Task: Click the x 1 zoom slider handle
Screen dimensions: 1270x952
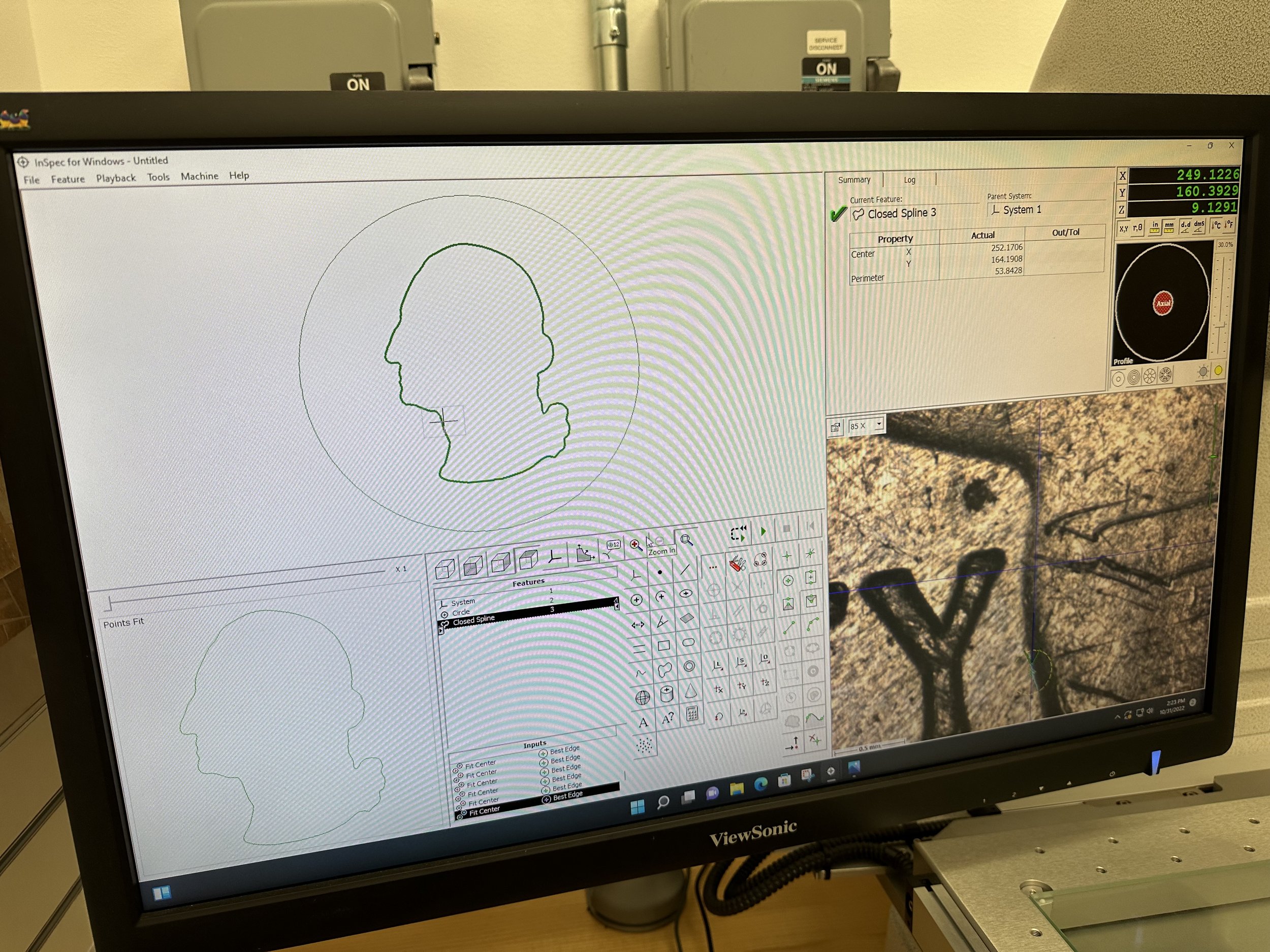Action: click(x=109, y=603)
